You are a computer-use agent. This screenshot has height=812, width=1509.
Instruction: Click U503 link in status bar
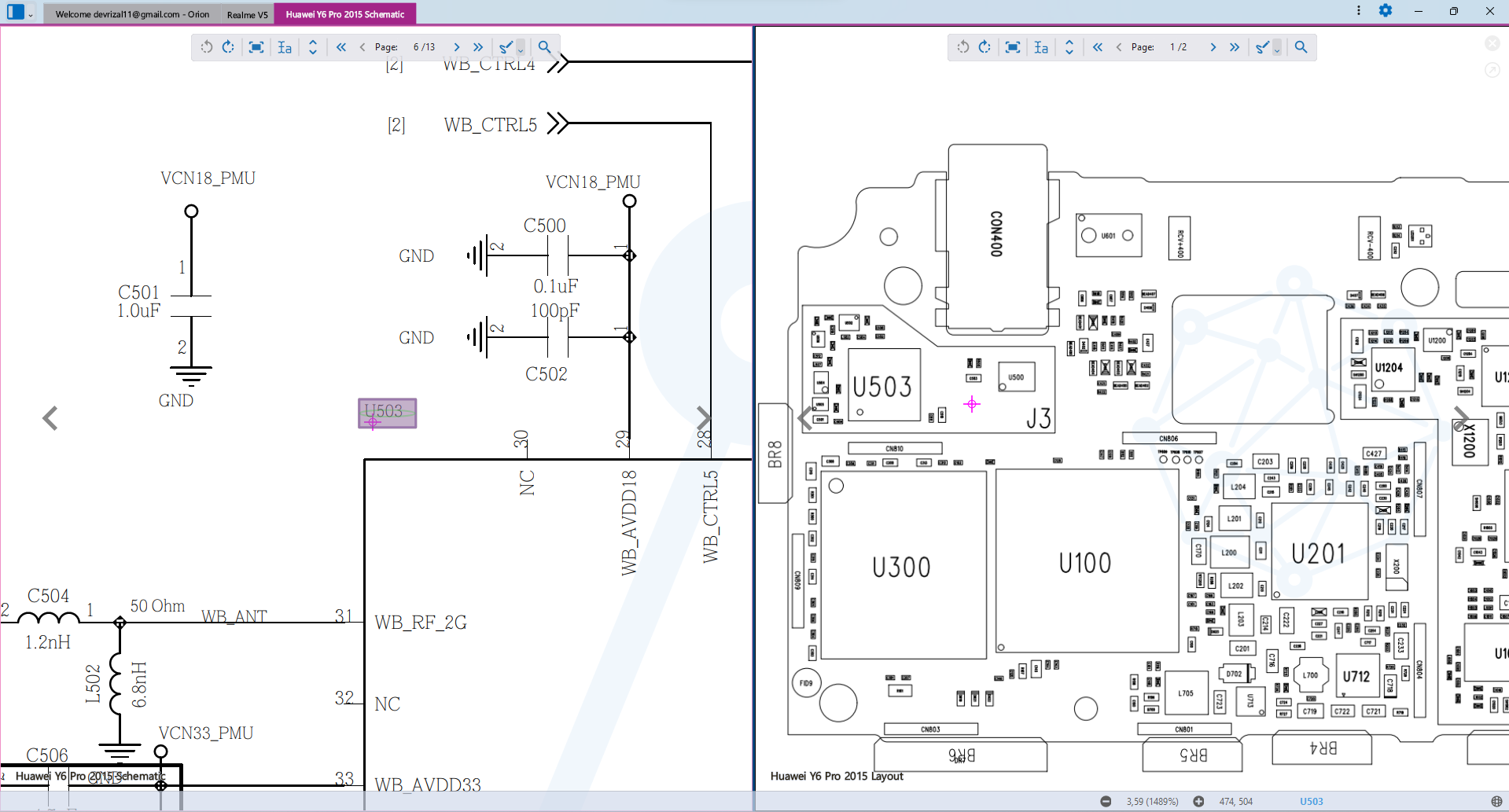point(1311,801)
